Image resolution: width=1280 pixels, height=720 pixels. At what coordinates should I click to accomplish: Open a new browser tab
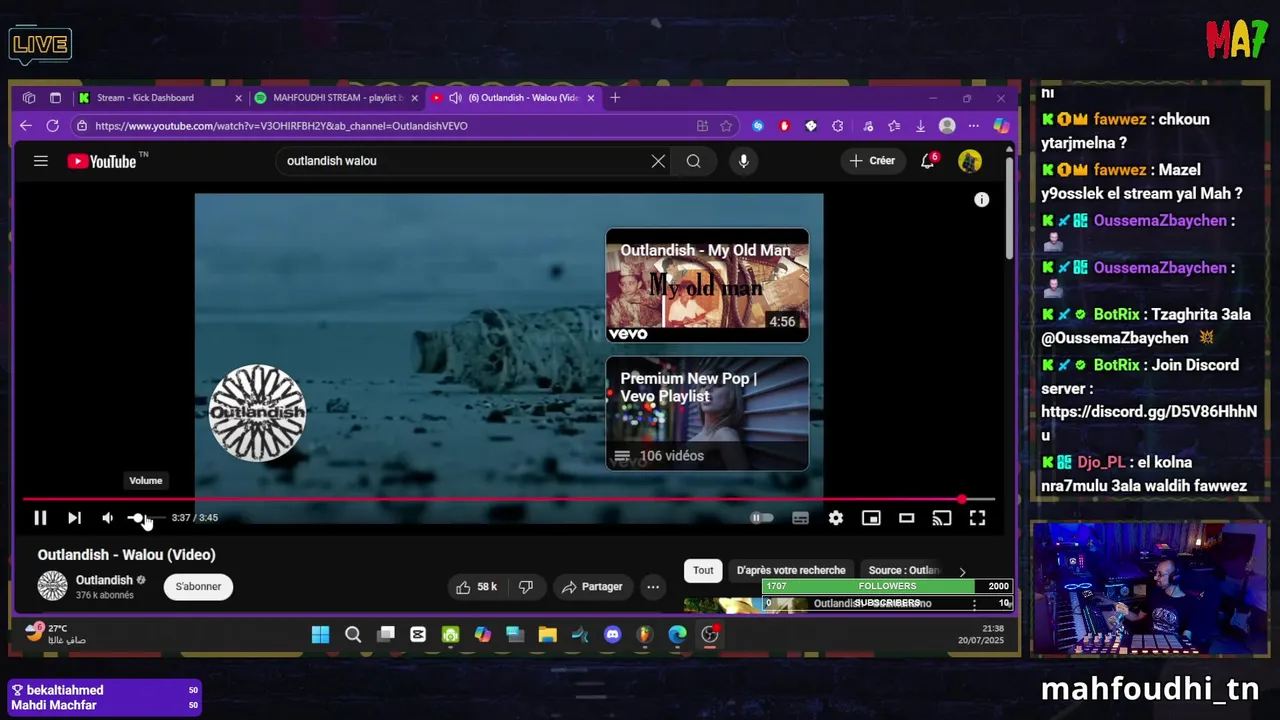pyautogui.click(x=615, y=98)
